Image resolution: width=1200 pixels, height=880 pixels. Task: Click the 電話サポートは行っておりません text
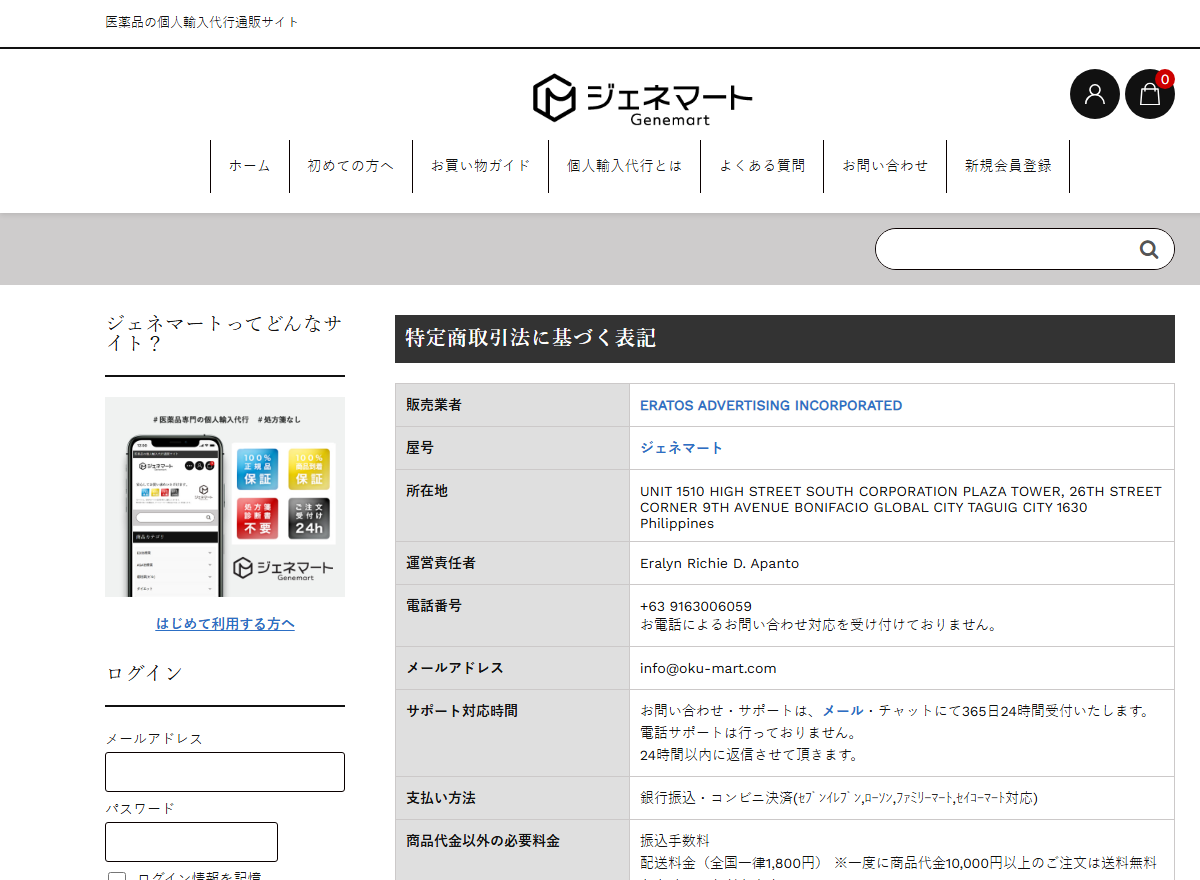[749, 733]
